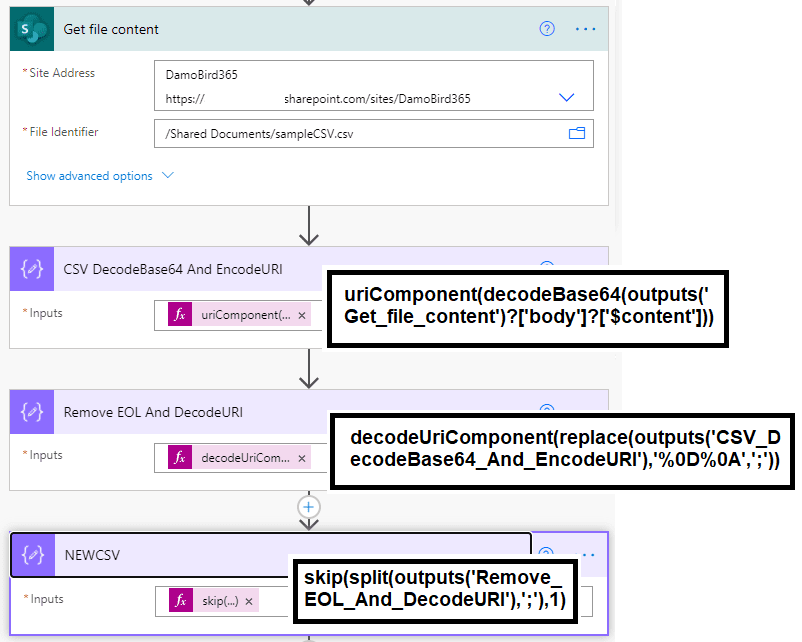Click the SharePoint icon on Get file content
This screenshot has width=802, height=642.
point(34,29)
